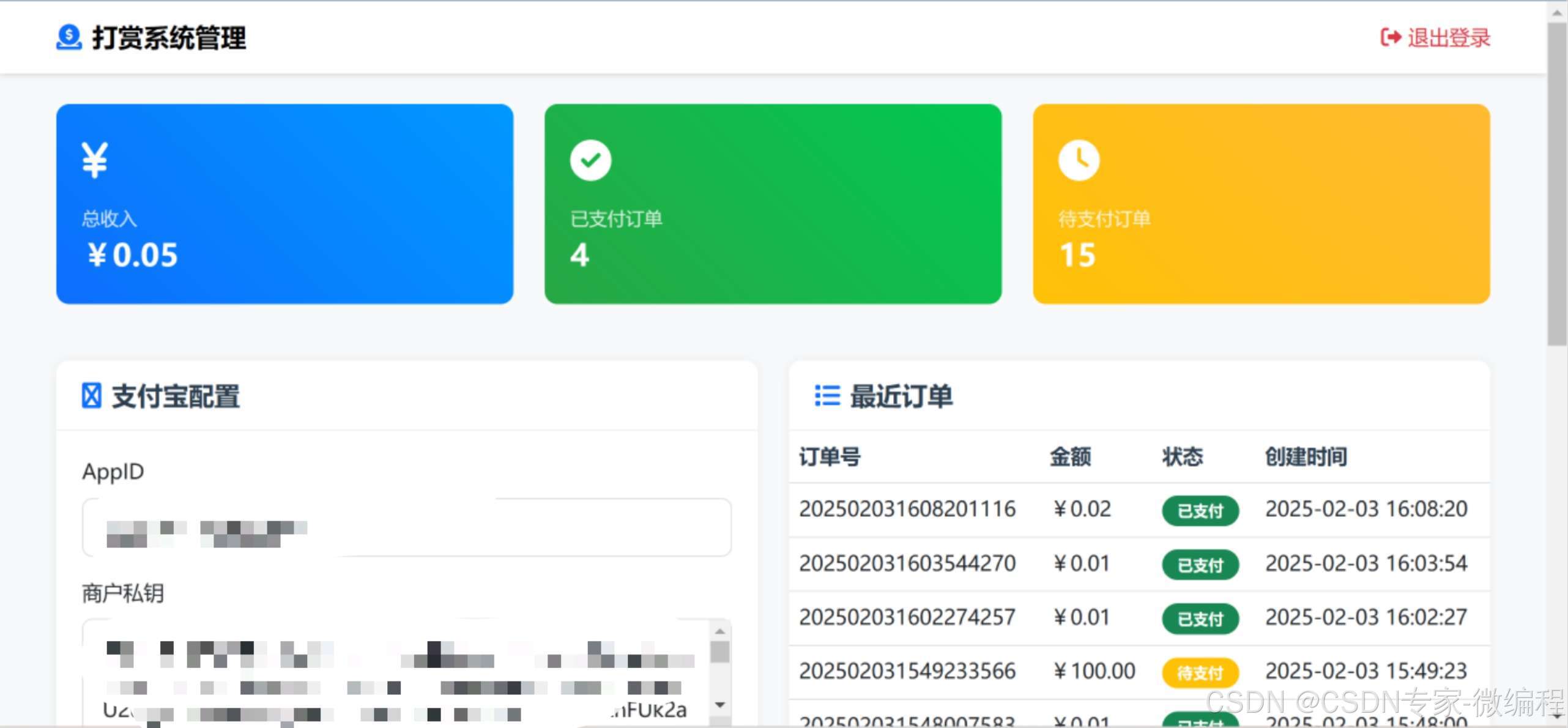Screen dimensions: 1568x728
Task: Click the 创建时间 column header
Action: [1306, 457]
